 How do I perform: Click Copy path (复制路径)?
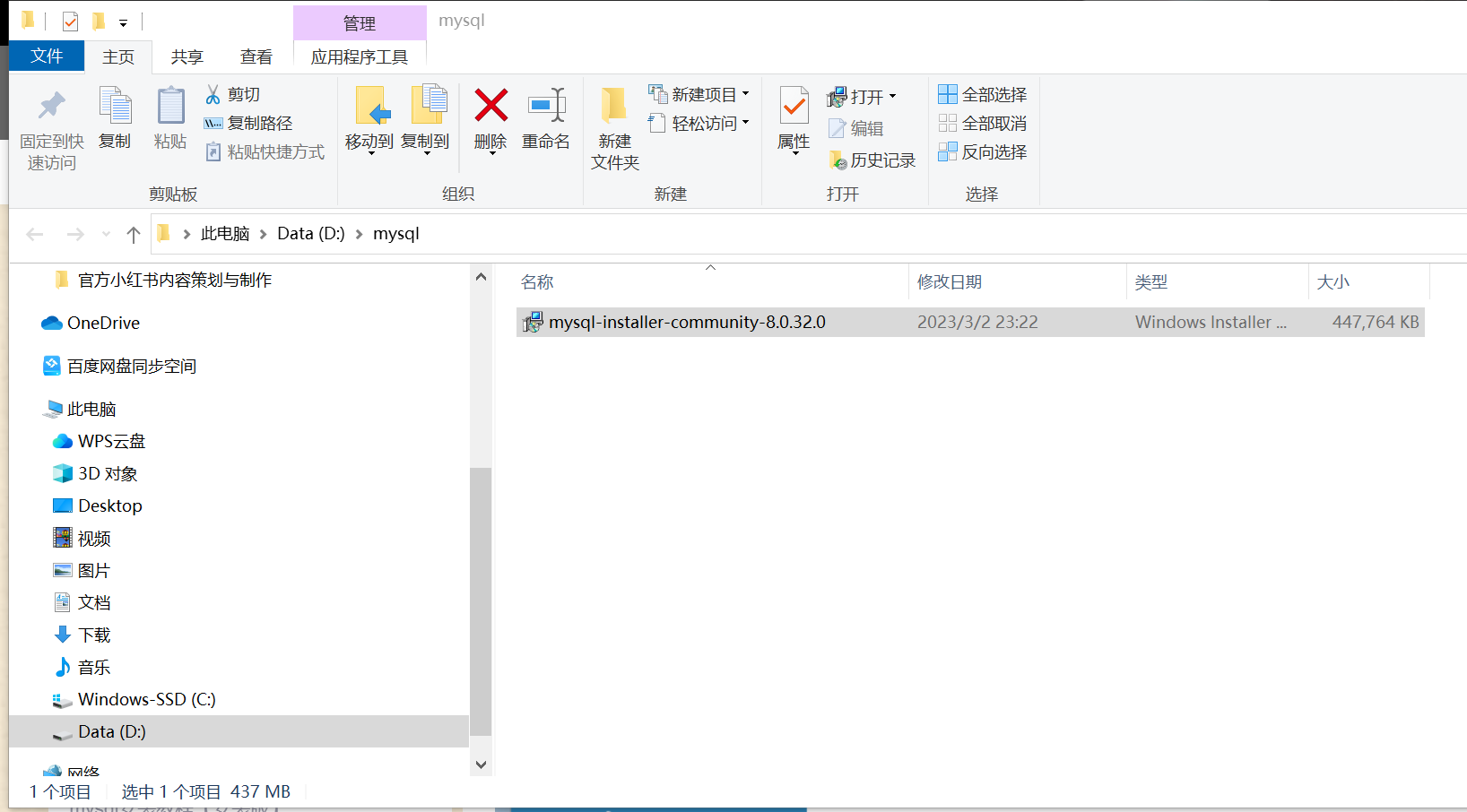(249, 123)
